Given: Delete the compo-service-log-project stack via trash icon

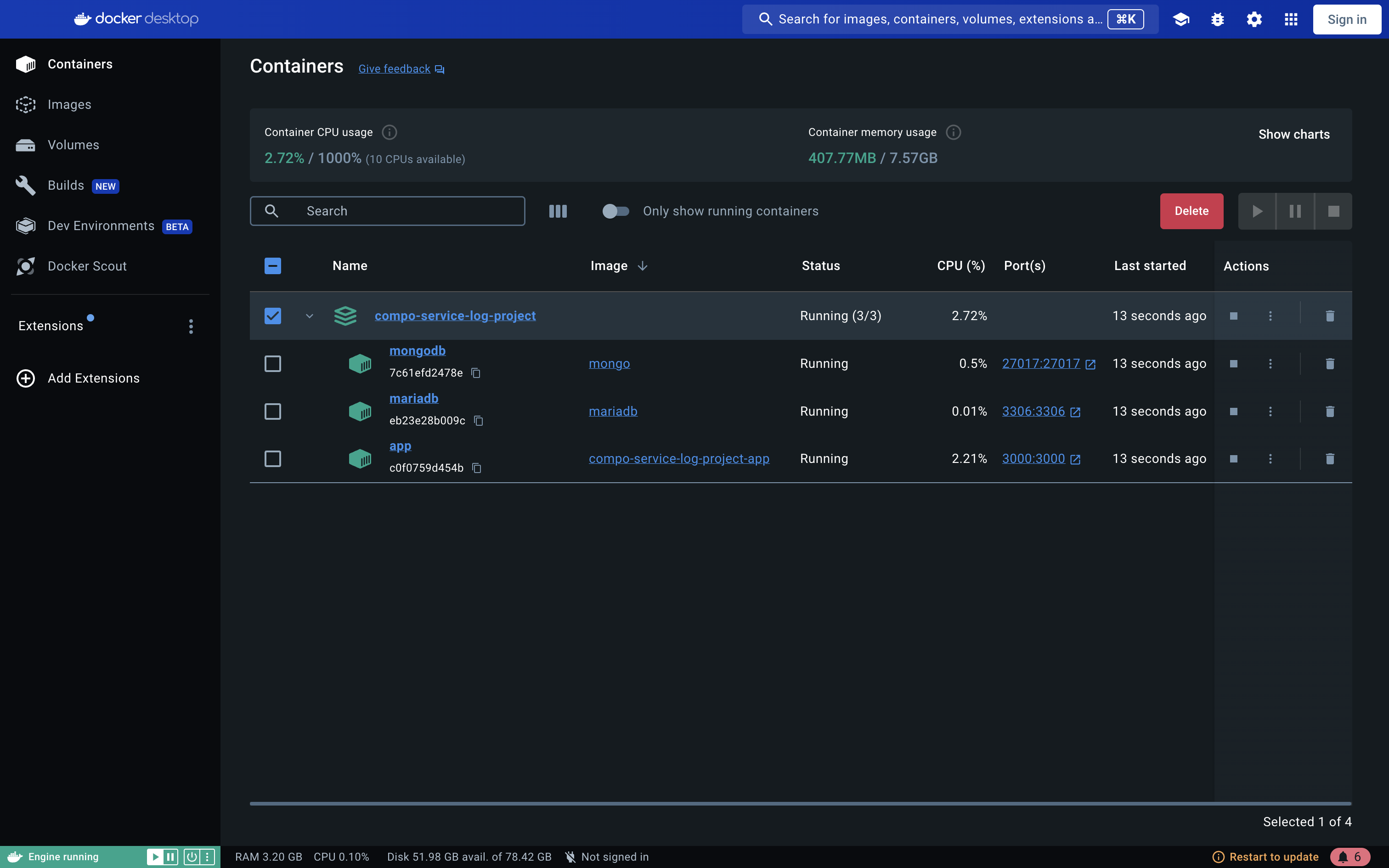Looking at the screenshot, I should (x=1330, y=316).
